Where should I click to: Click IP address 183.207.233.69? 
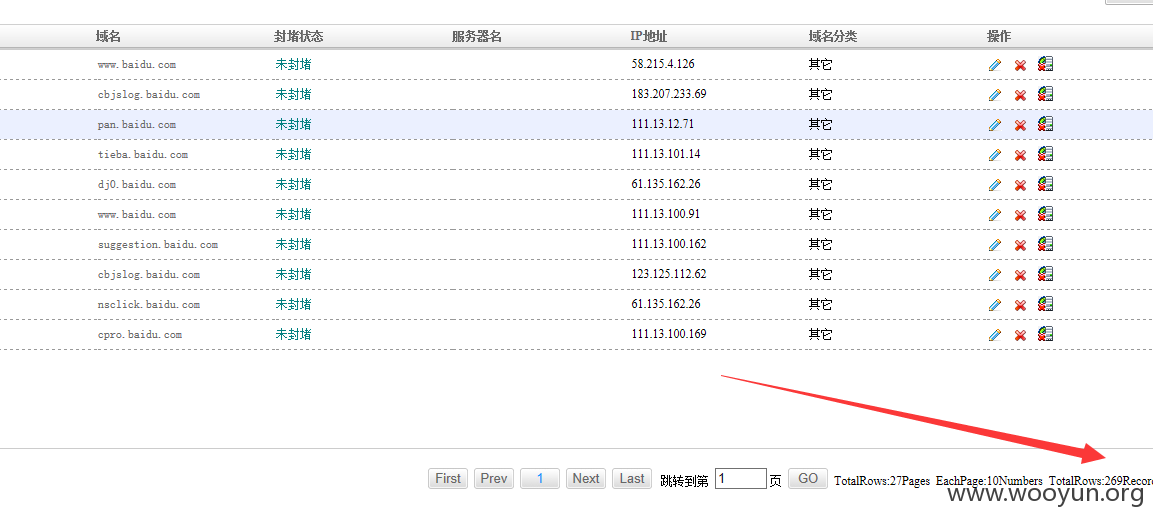click(x=668, y=94)
